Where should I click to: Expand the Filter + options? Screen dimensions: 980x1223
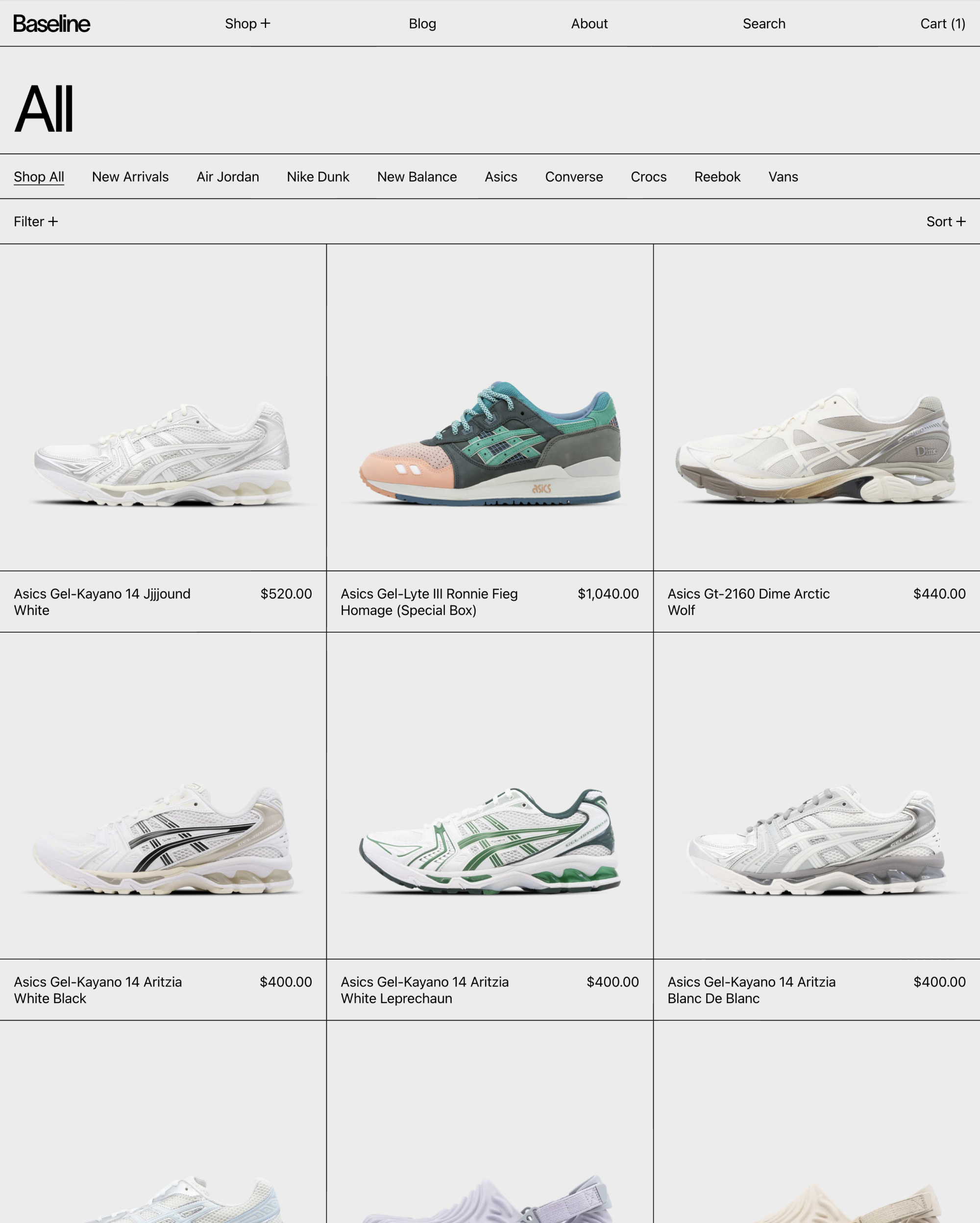click(x=36, y=221)
